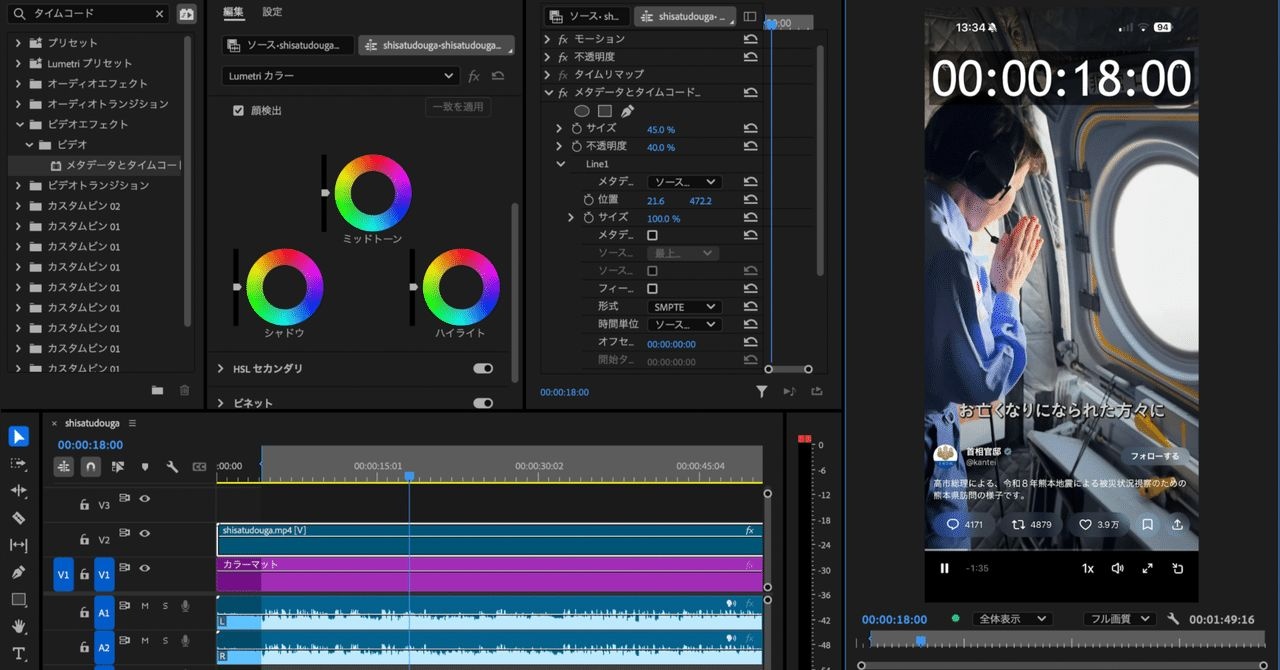Add a marker in the timeline
Viewport: 1280px width, 670px height.
(x=145, y=466)
